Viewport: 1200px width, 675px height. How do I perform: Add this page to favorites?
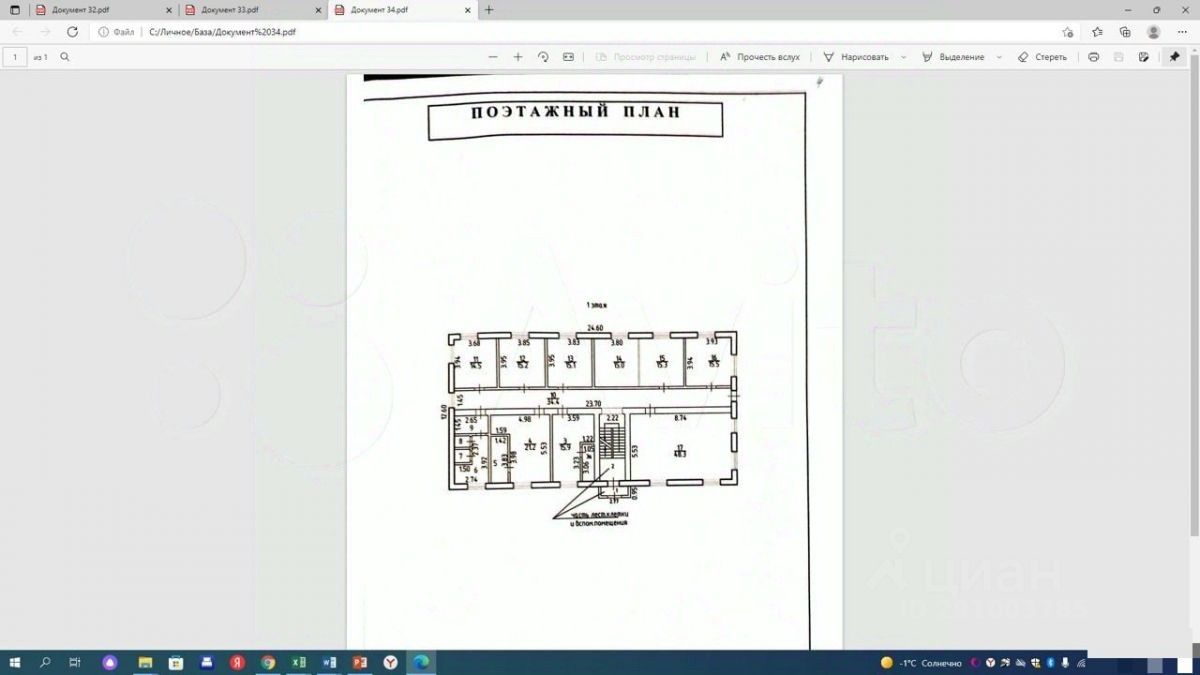[x=1068, y=32]
